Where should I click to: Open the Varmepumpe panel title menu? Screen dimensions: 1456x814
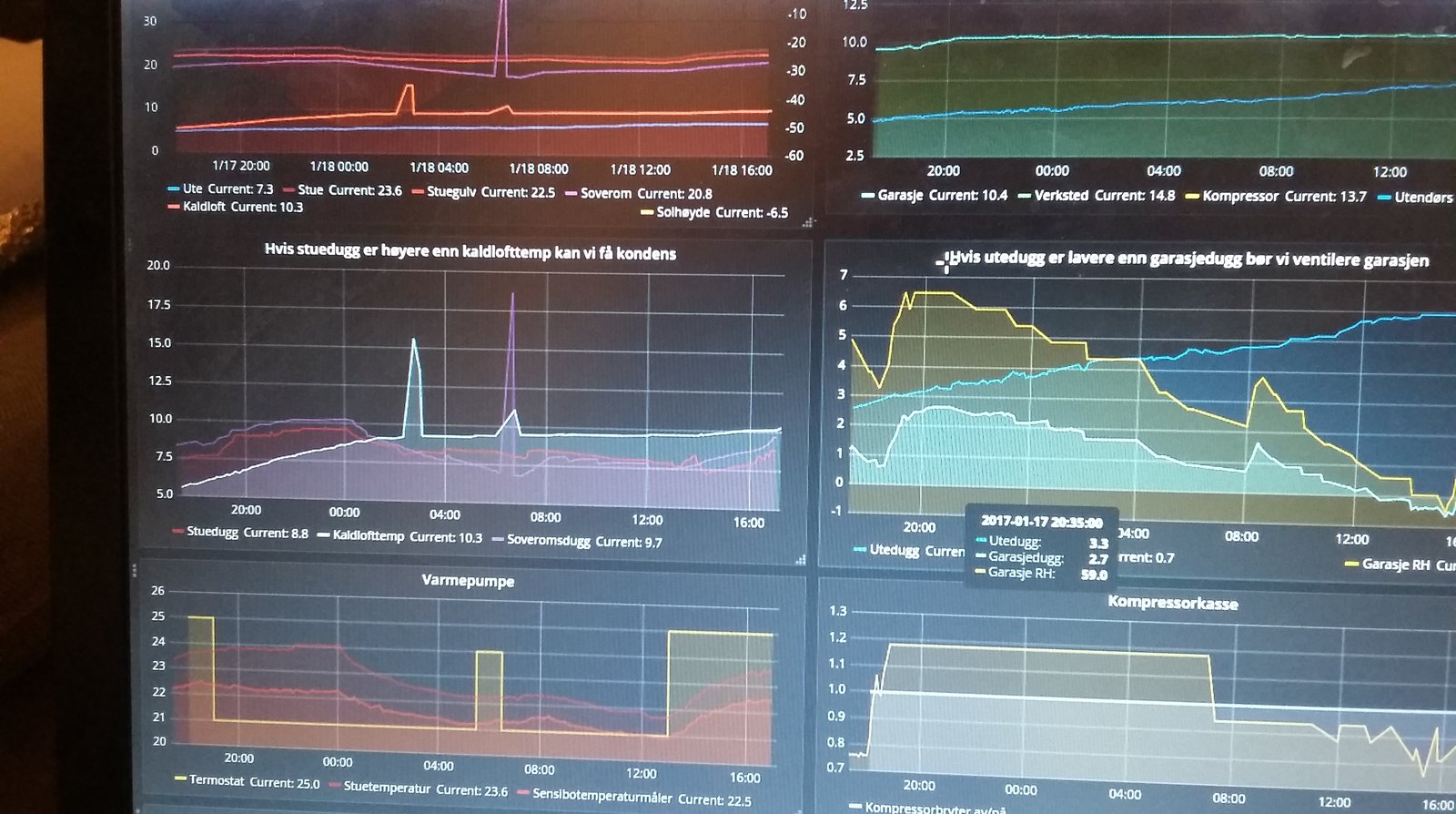468,581
